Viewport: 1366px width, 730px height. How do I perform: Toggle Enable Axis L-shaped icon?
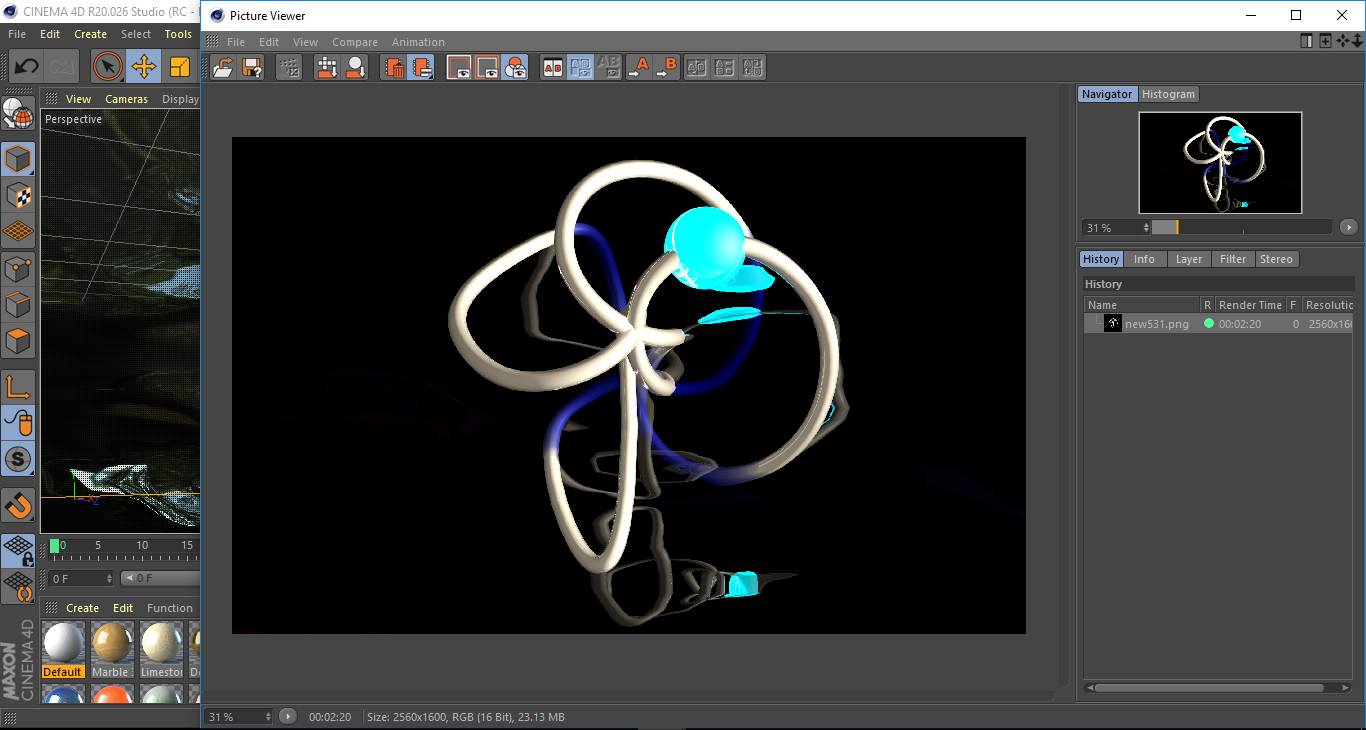pos(18,387)
